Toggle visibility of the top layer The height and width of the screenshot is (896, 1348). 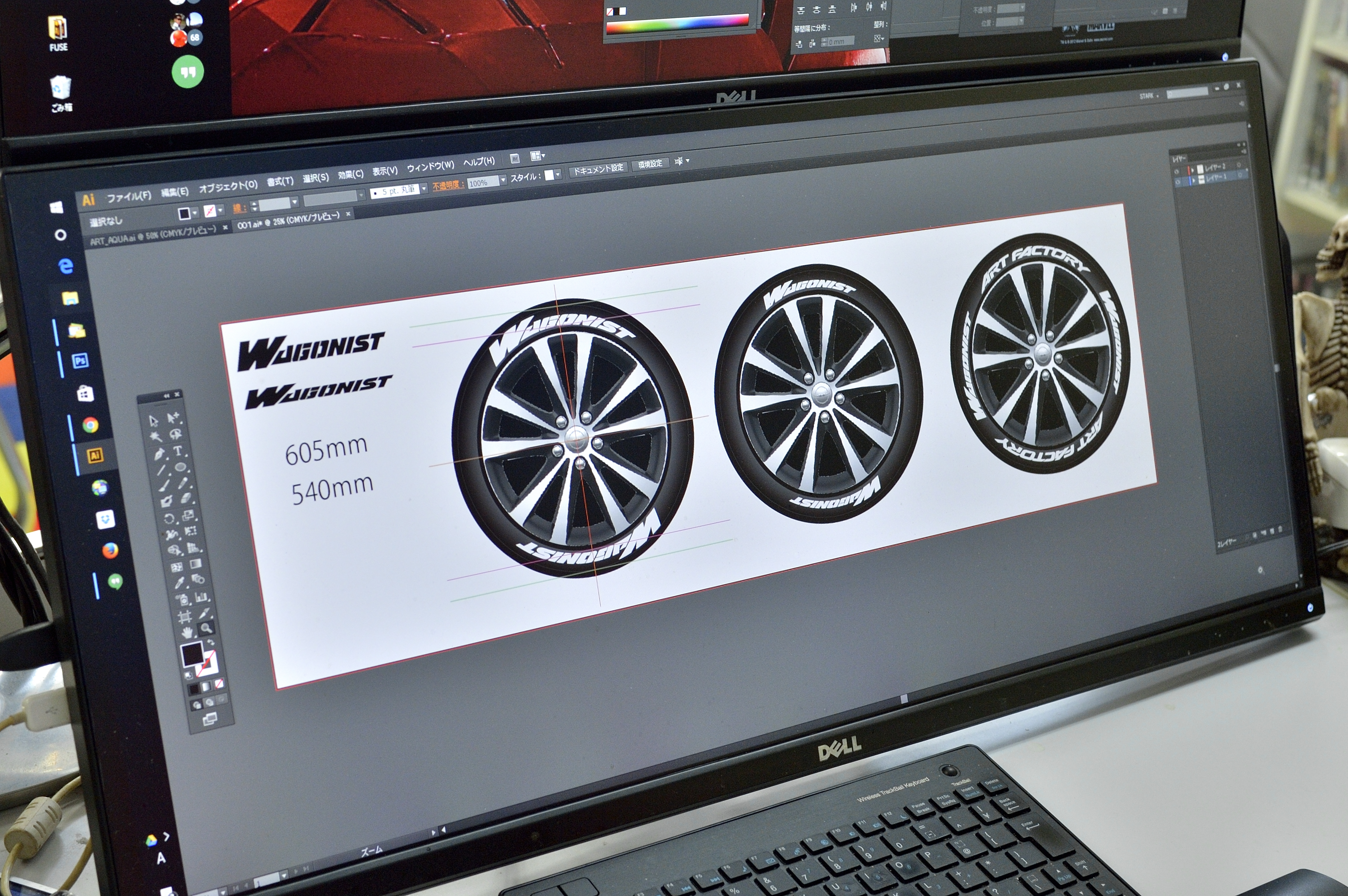tap(1177, 172)
